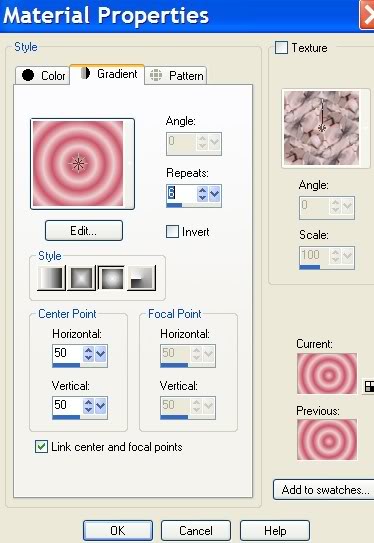Select the Radial gradient style icon
This screenshot has width=374, height=543.
click(x=141, y=278)
